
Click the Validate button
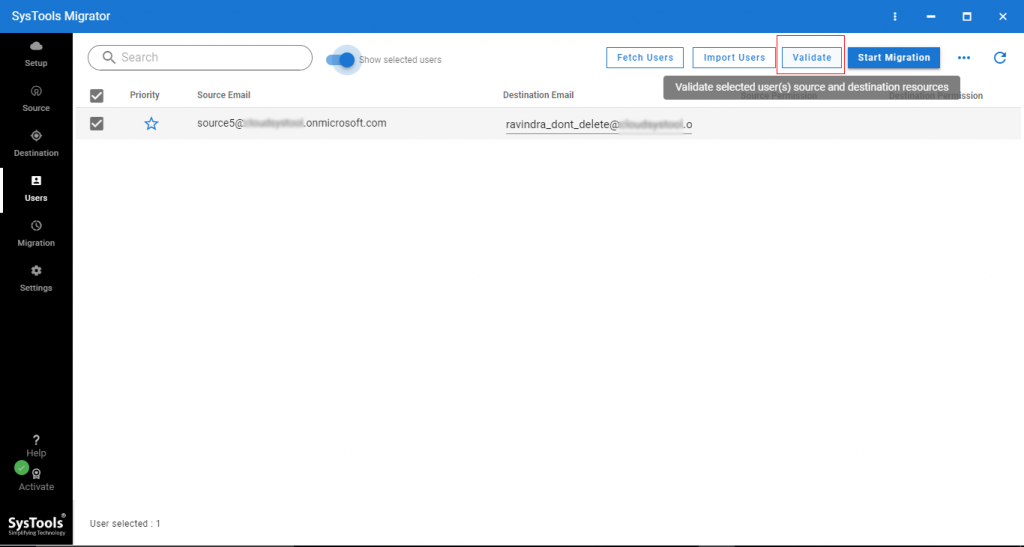click(812, 57)
